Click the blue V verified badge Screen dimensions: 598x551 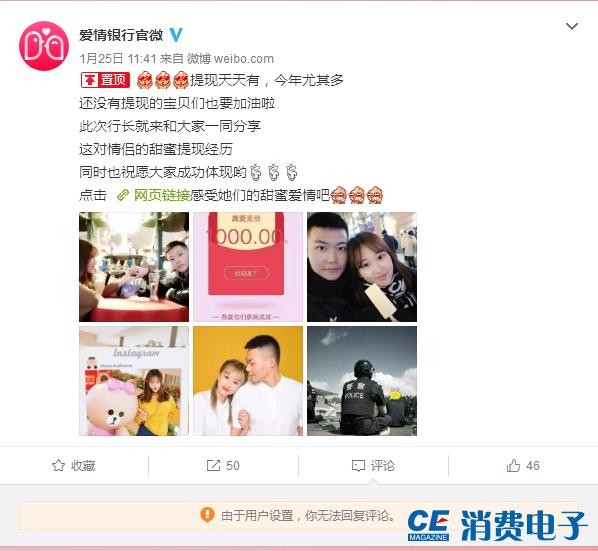[176, 35]
